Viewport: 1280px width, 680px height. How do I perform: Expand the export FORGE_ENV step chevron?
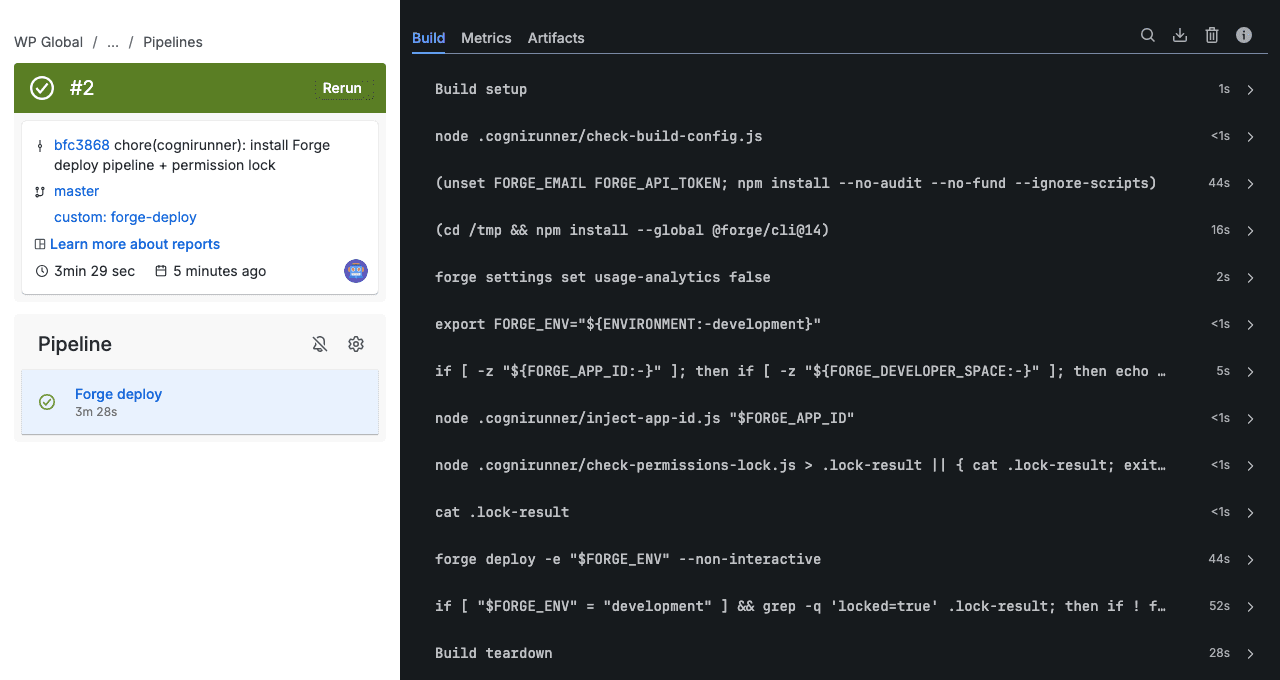pyautogui.click(x=1251, y=324)
